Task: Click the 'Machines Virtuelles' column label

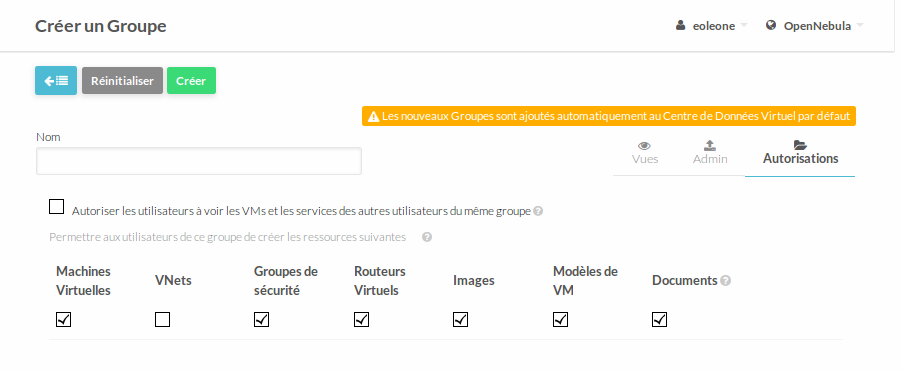Action: (x=84, y=281)
